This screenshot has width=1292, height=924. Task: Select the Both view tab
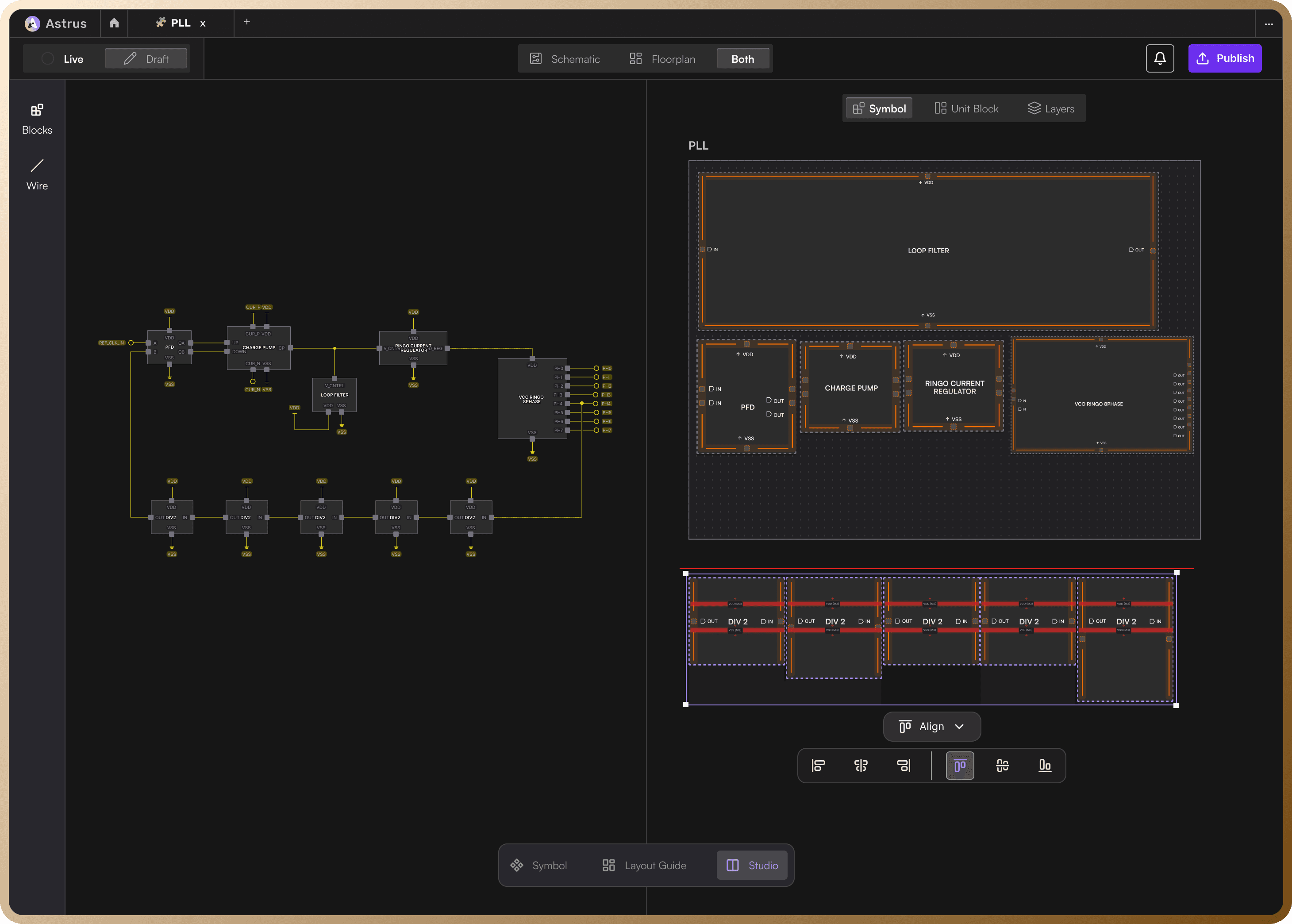[x=742, y=59]
